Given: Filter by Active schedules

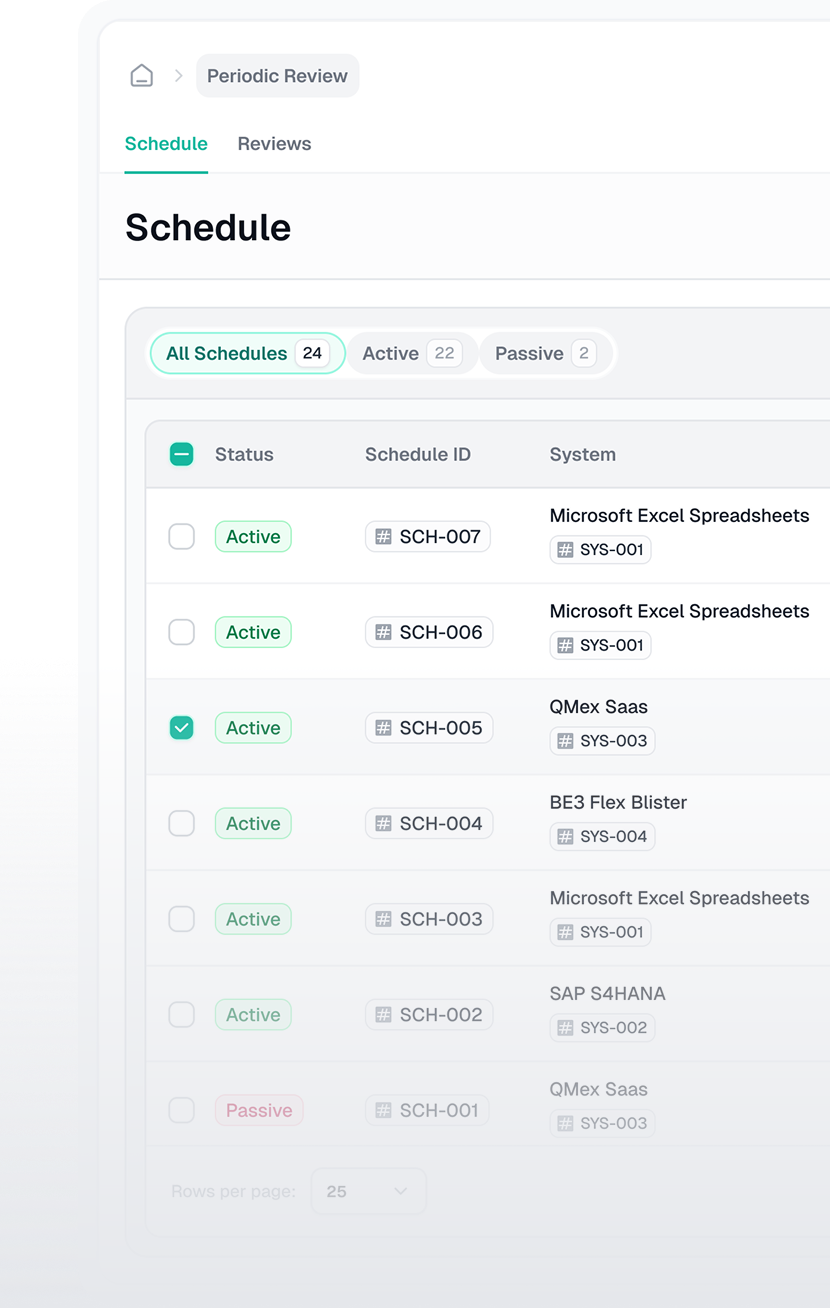Looking at the screenshot, I should [x=411, y=353].
